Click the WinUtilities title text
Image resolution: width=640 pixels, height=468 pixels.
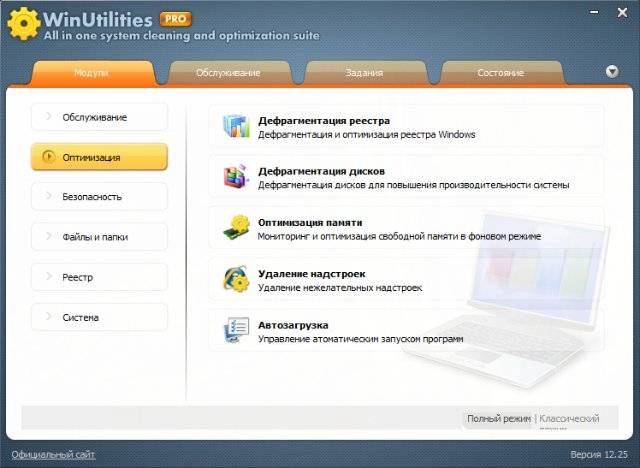point(98,19)
